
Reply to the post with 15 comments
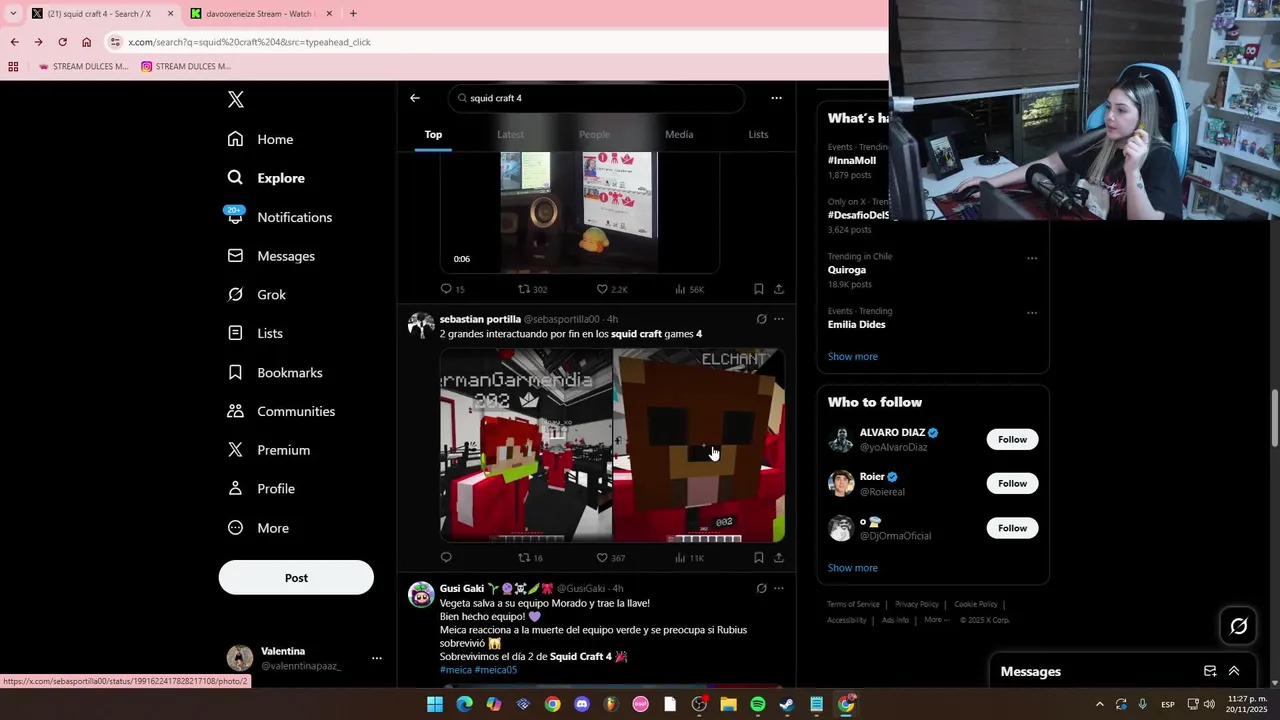point(452,289)
